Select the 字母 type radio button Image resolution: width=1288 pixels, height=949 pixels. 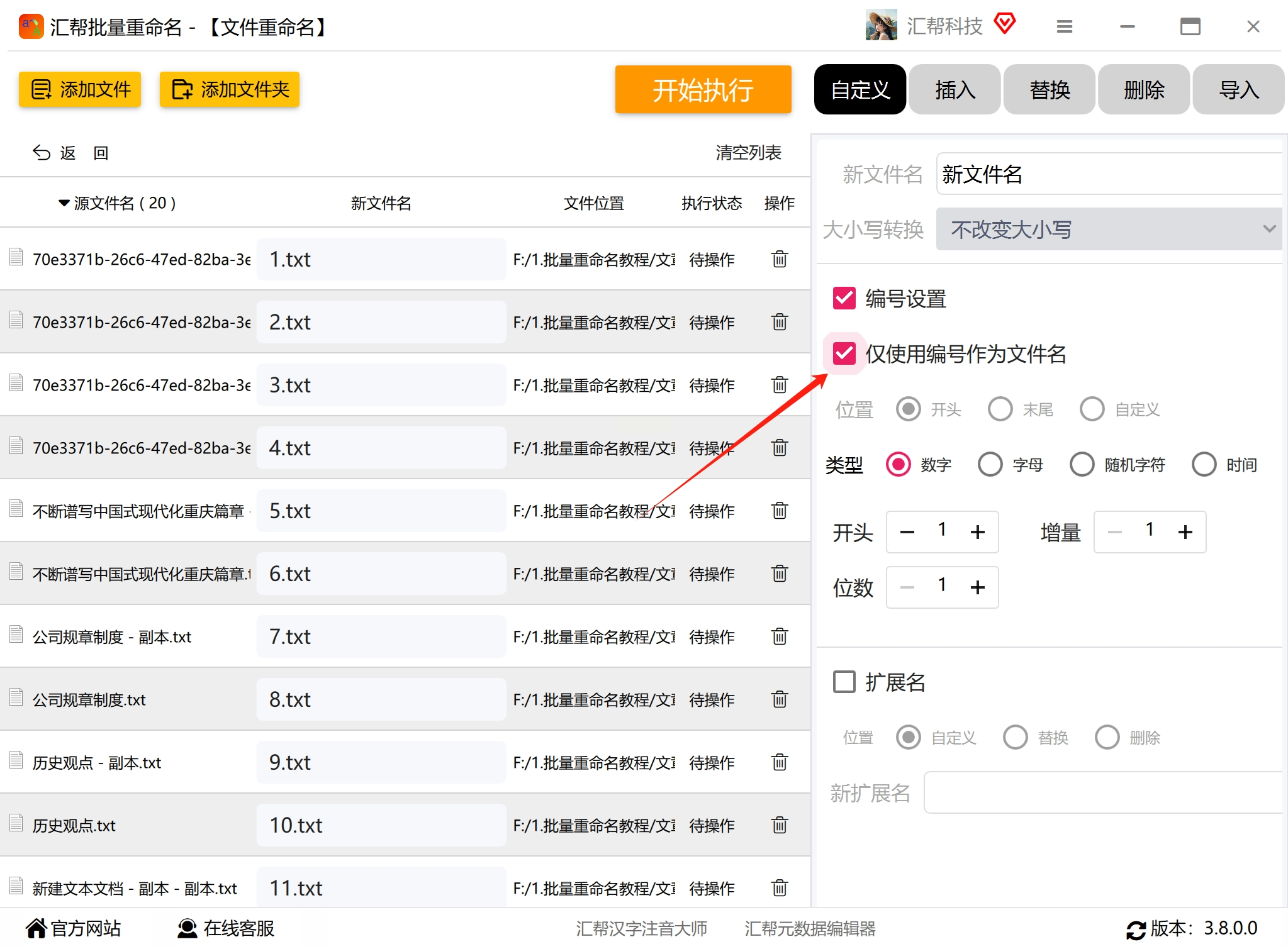click(x=990, y=465)
